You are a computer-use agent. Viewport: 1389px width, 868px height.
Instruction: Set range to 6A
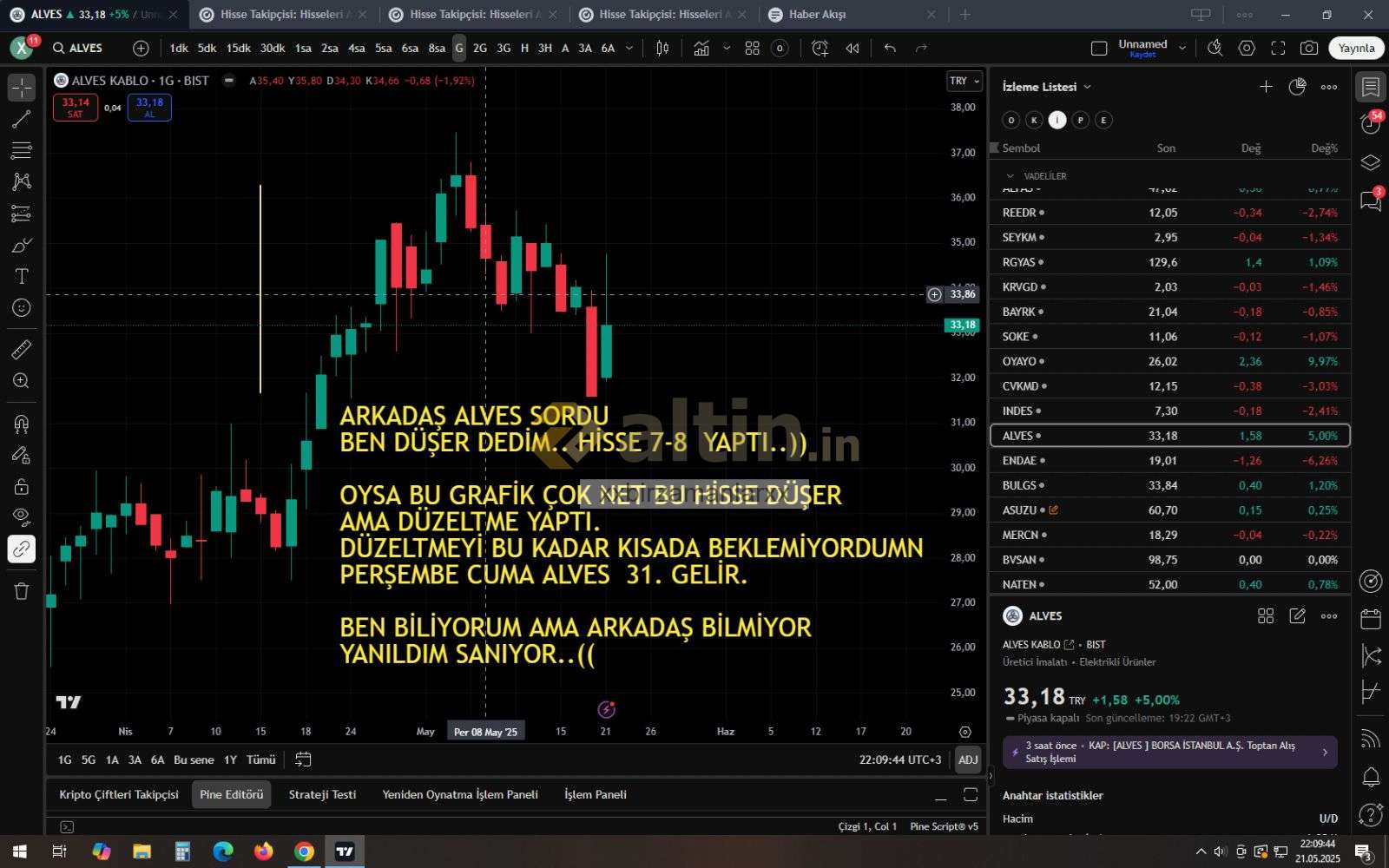(157, 759)
